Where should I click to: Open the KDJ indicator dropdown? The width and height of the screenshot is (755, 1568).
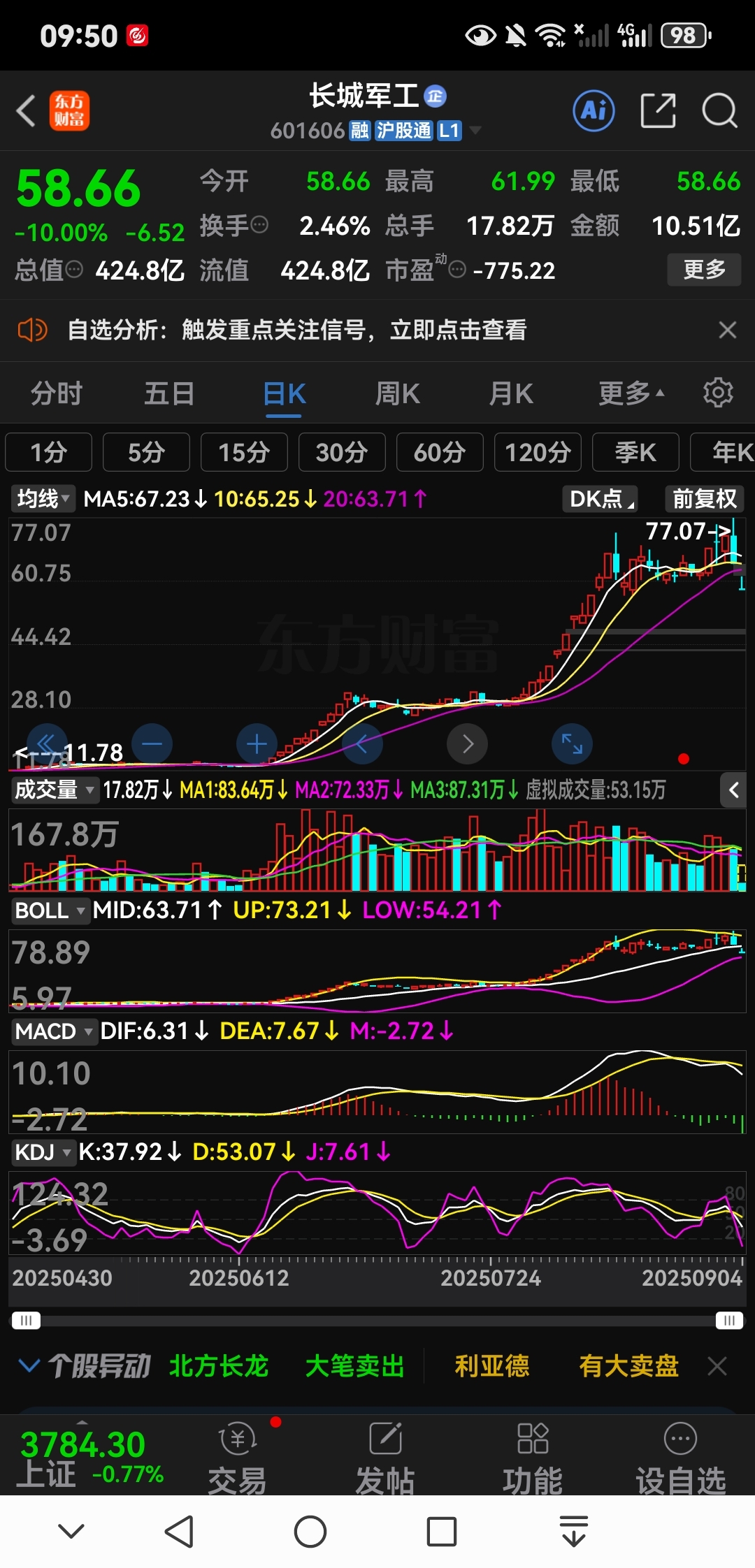(43, 1152)
